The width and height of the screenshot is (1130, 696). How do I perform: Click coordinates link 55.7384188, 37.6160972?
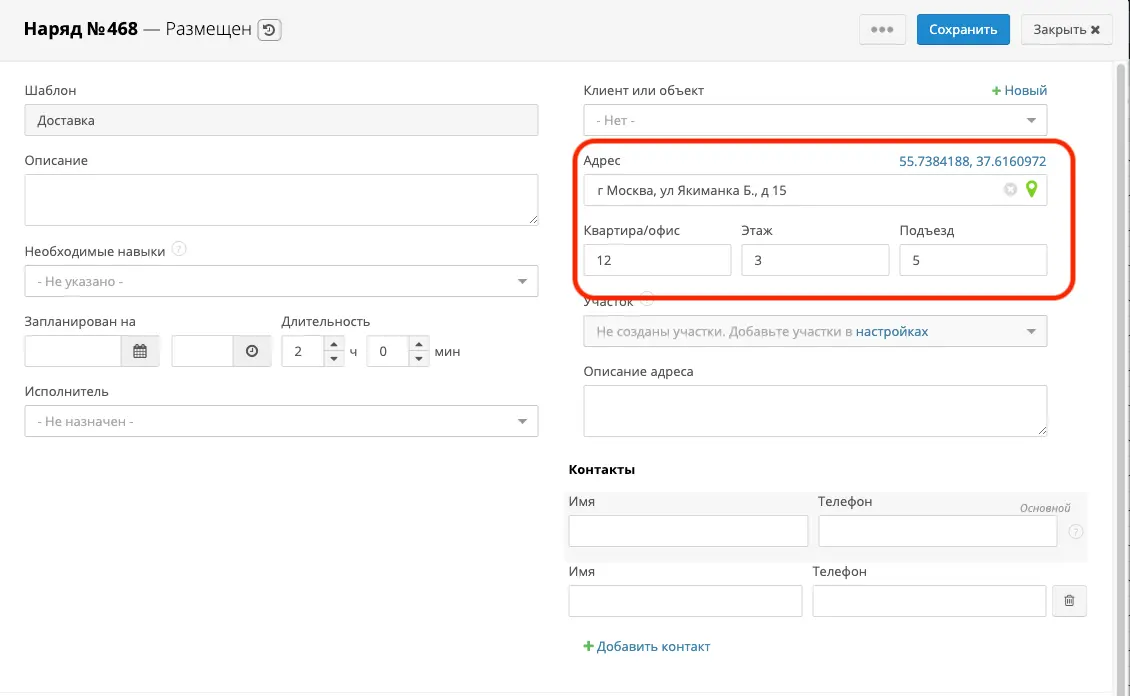pos(972,161)
